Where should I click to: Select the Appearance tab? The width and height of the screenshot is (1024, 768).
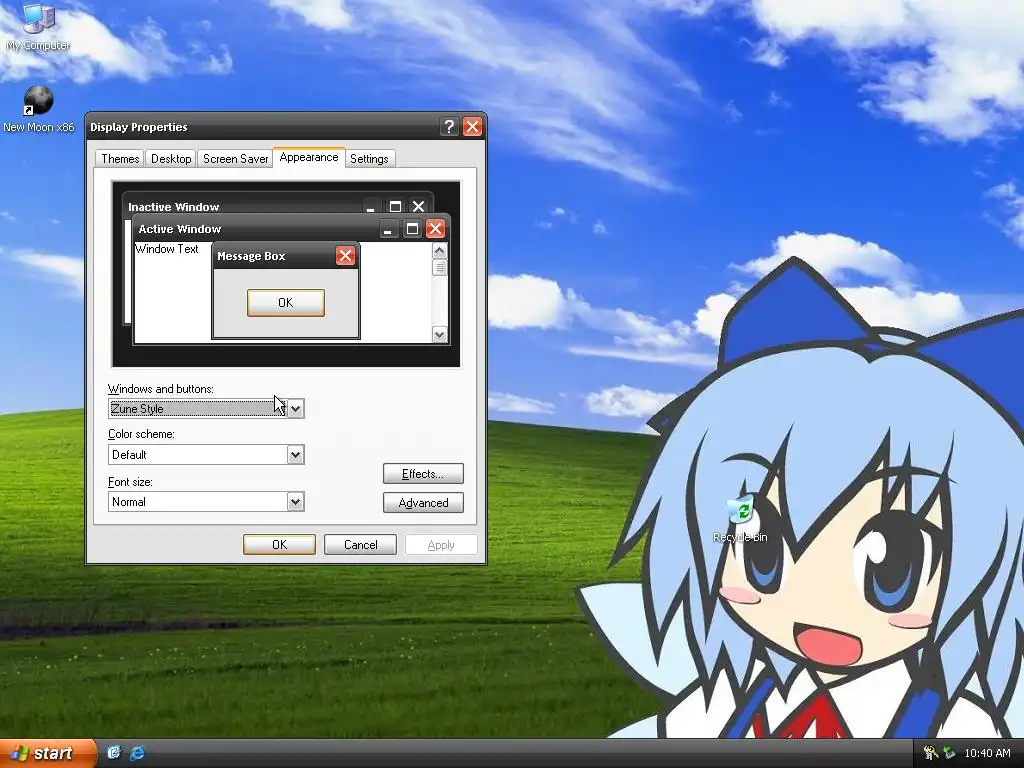pos(309,157)
